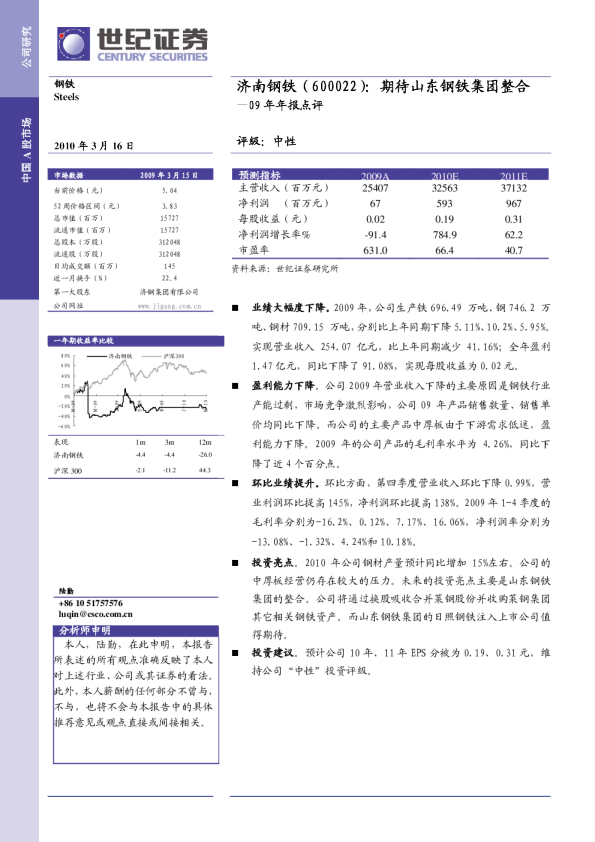Click the bullet heading '环比业绩提升'

click(283, 483)
